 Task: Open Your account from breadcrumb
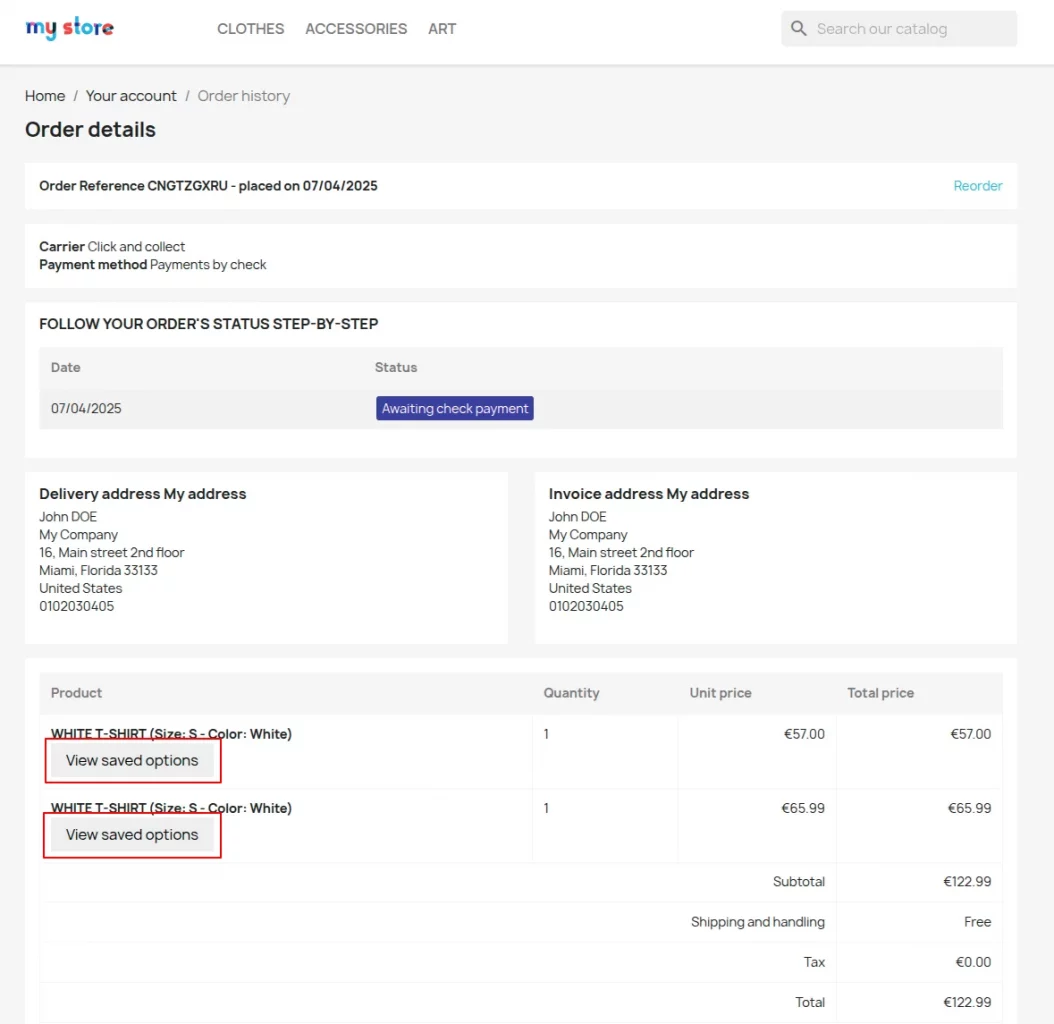(x=131, y=95)
